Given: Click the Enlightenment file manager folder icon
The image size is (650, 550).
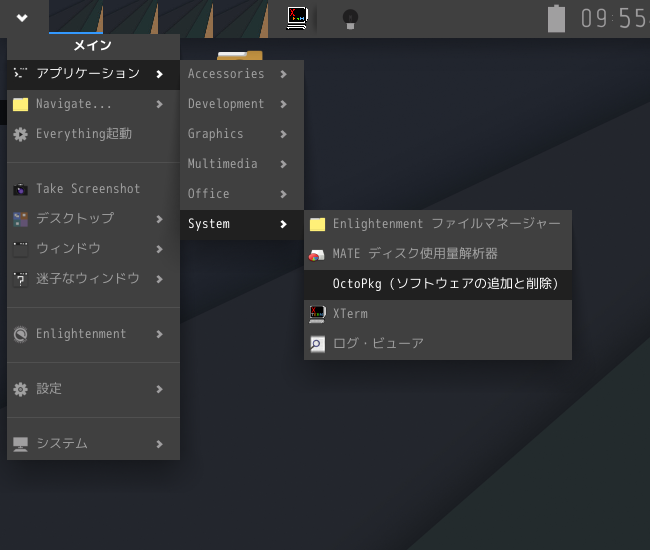Looking at the screenshot, I should click(318, 224).
